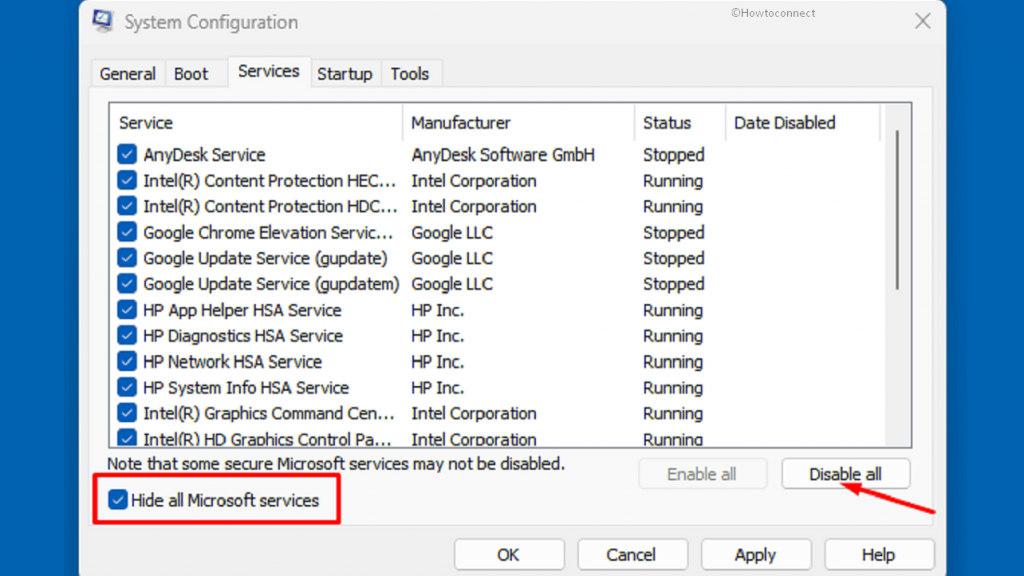Click Stopped status of Google Chrome Elevation
This screenshot has width=1024, height=576.
click(673, 232)
